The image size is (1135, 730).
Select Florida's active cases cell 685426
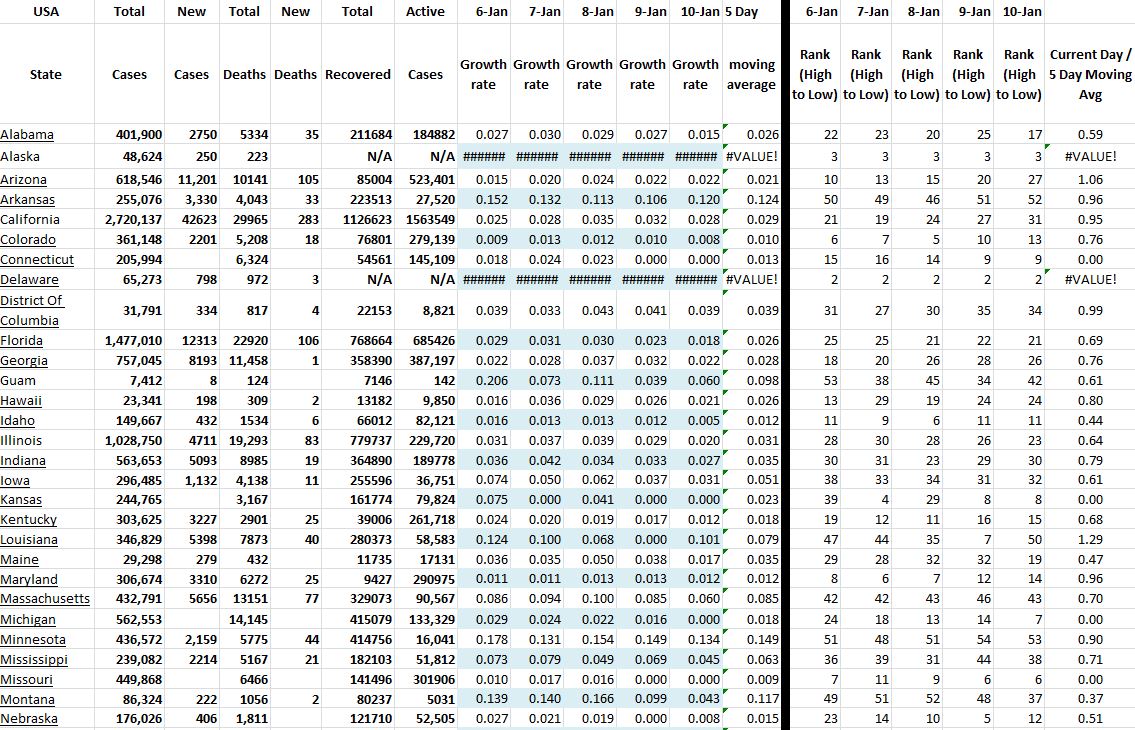point(432,341)
